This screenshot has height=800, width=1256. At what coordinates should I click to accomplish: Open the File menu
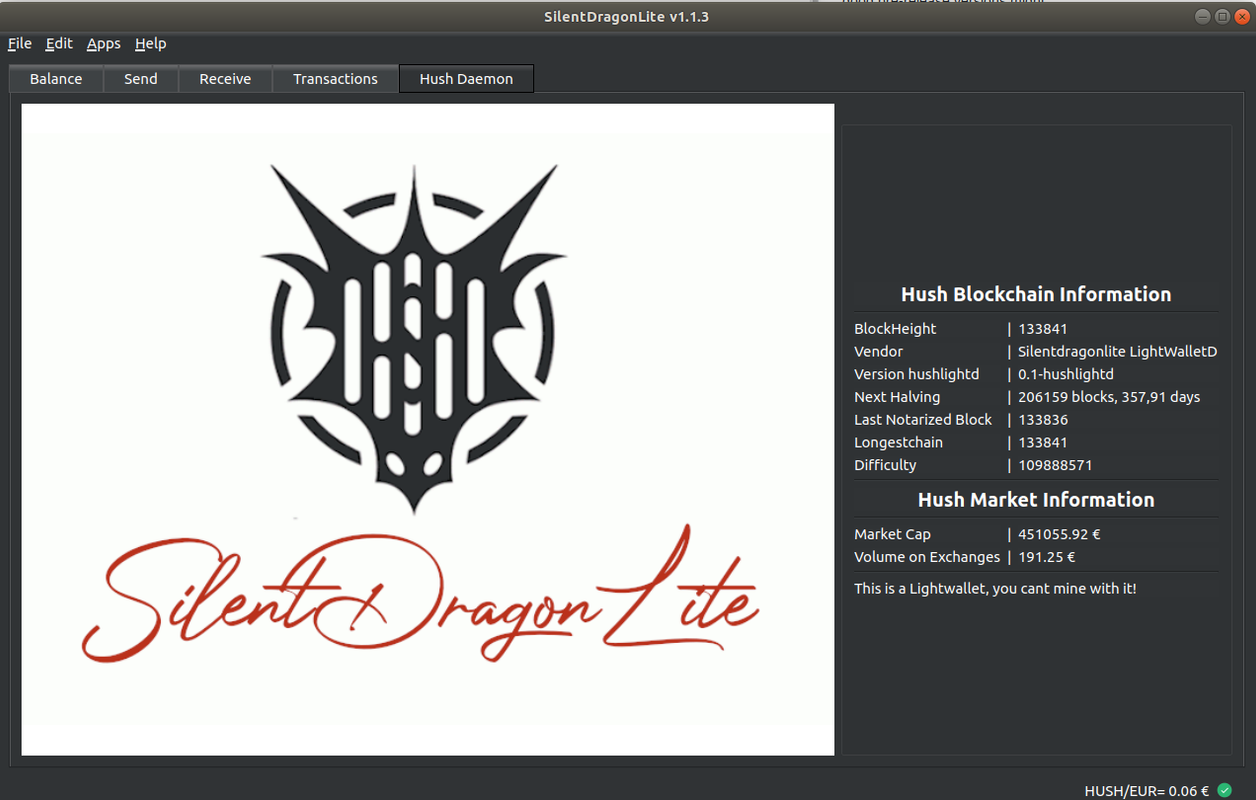tap(20, 44)
